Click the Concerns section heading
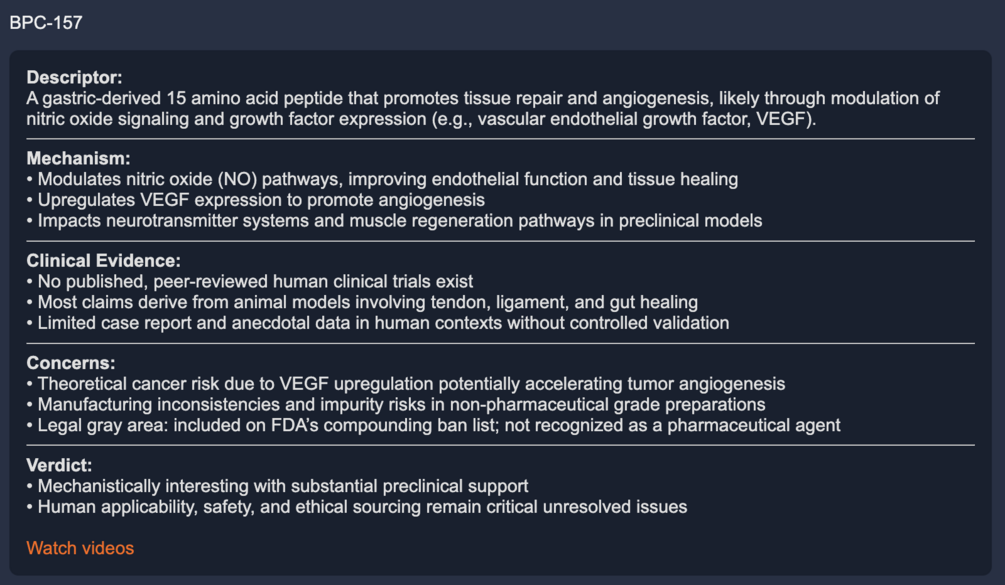 [x=71, y=363]
